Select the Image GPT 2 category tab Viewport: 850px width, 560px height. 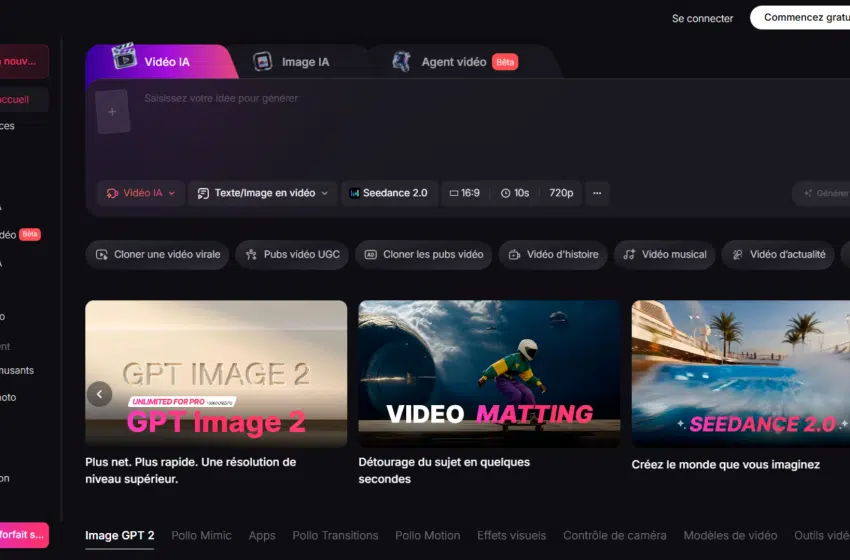click(x=120, y=535)
